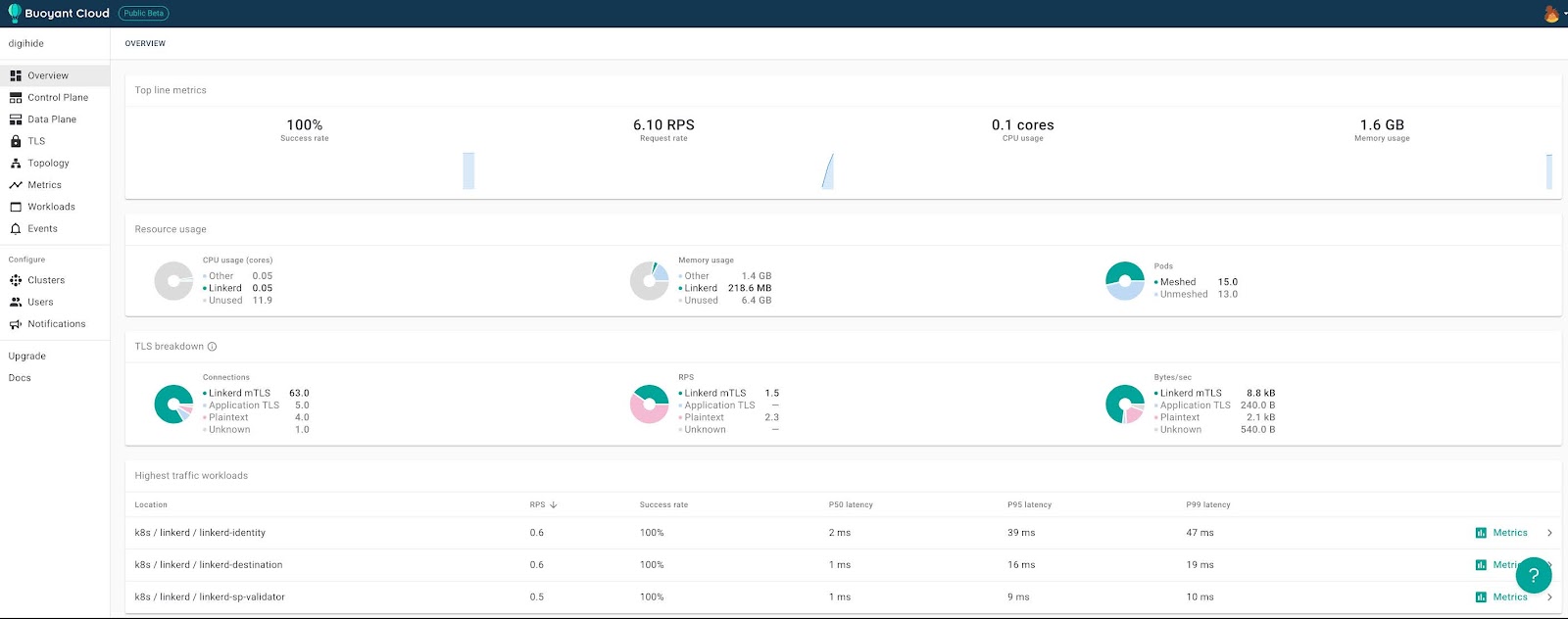Screen dimensions: 1568x619
Task: Click the Users people icon in sidebar
Action: point(16,302)
